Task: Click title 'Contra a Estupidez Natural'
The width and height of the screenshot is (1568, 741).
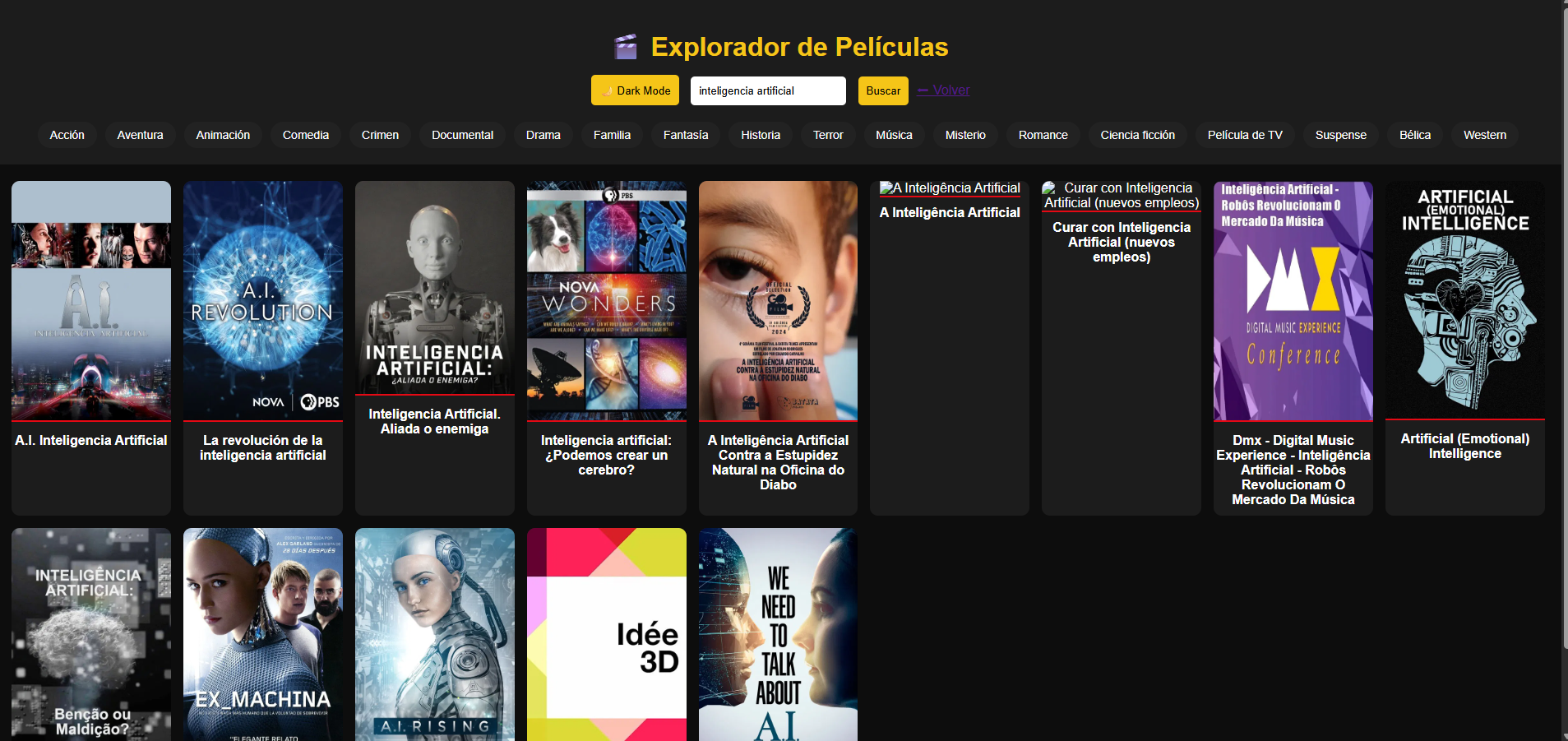Action: pyautogui.click(x=779, y=463)
